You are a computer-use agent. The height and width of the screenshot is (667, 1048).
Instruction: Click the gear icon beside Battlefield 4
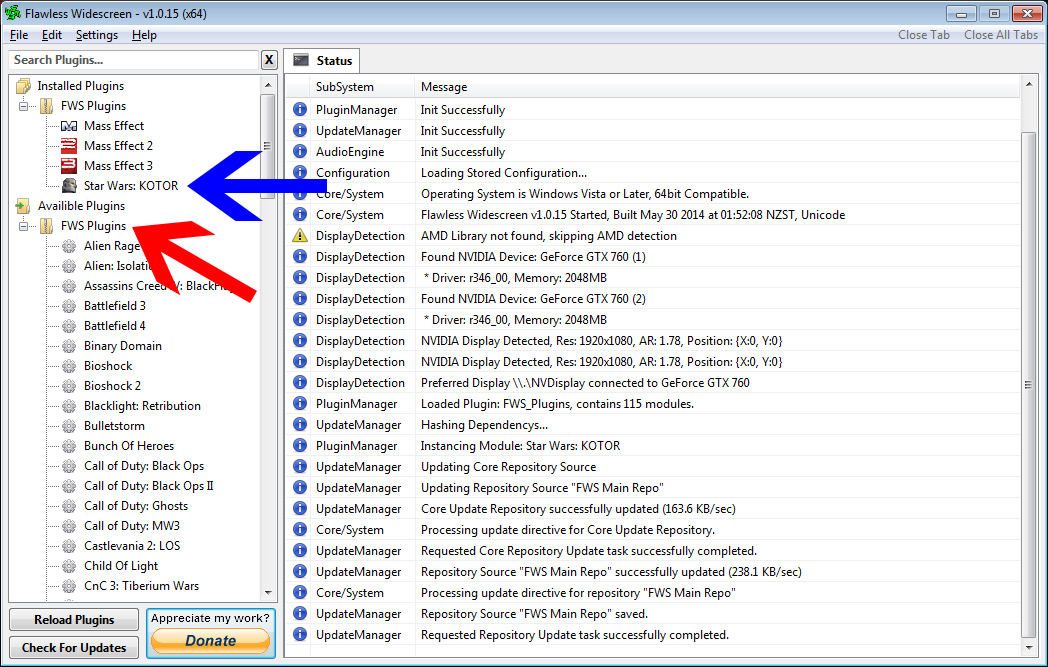pos(69,326)
